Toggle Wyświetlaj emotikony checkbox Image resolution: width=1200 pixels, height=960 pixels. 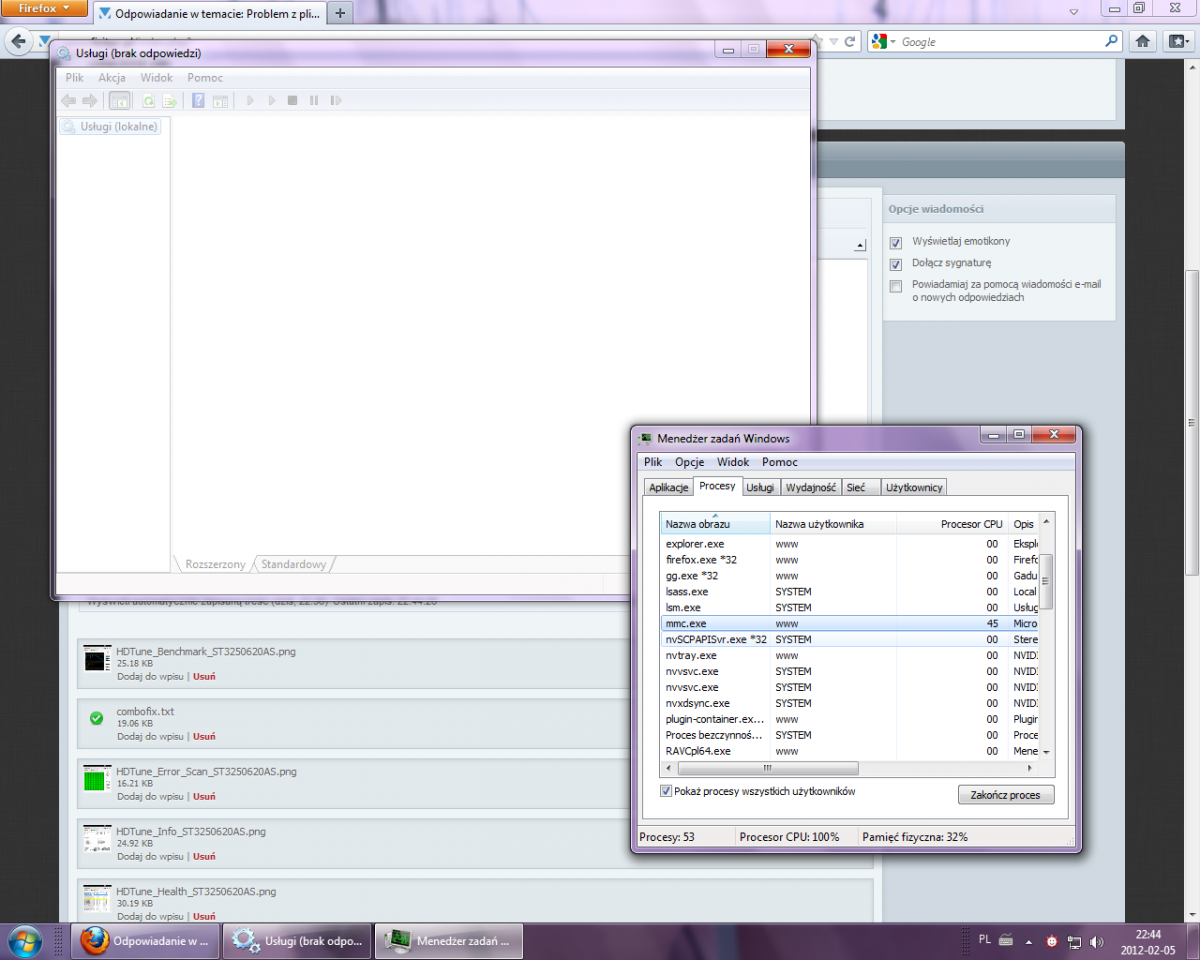coord(895,242)
